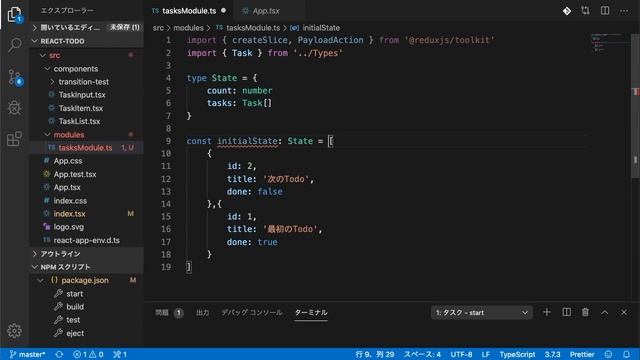
Task: Change encoding via UTF-8 status item
Action: tap(461, 354)
